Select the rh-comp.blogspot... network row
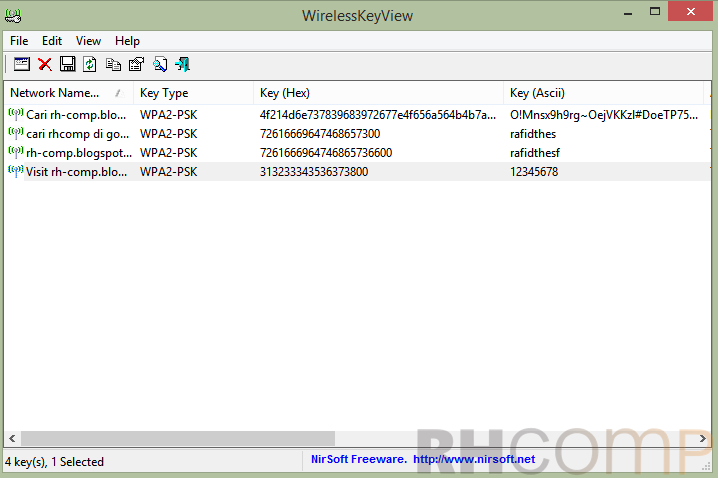Viewport: 718px width, 478px height. [x=357, y=152]
